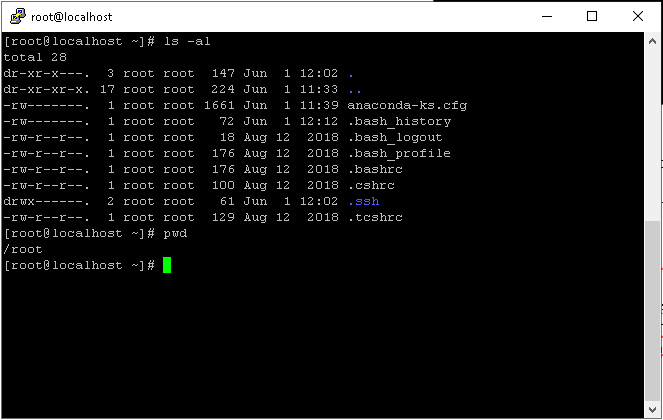Screen dimensions: 663x420
Task: Click the green terminal cursor block
Action: click(167, 265)
